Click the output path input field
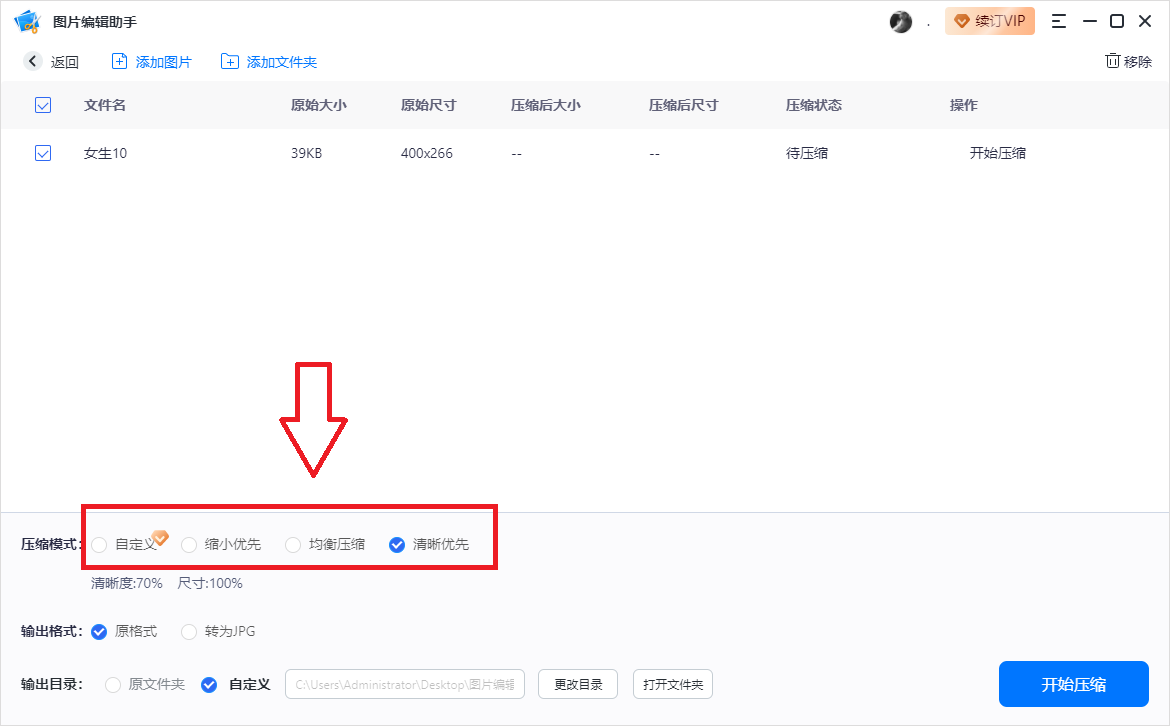The height and width of the screenshot is (726, 1170). coord(404,684)
